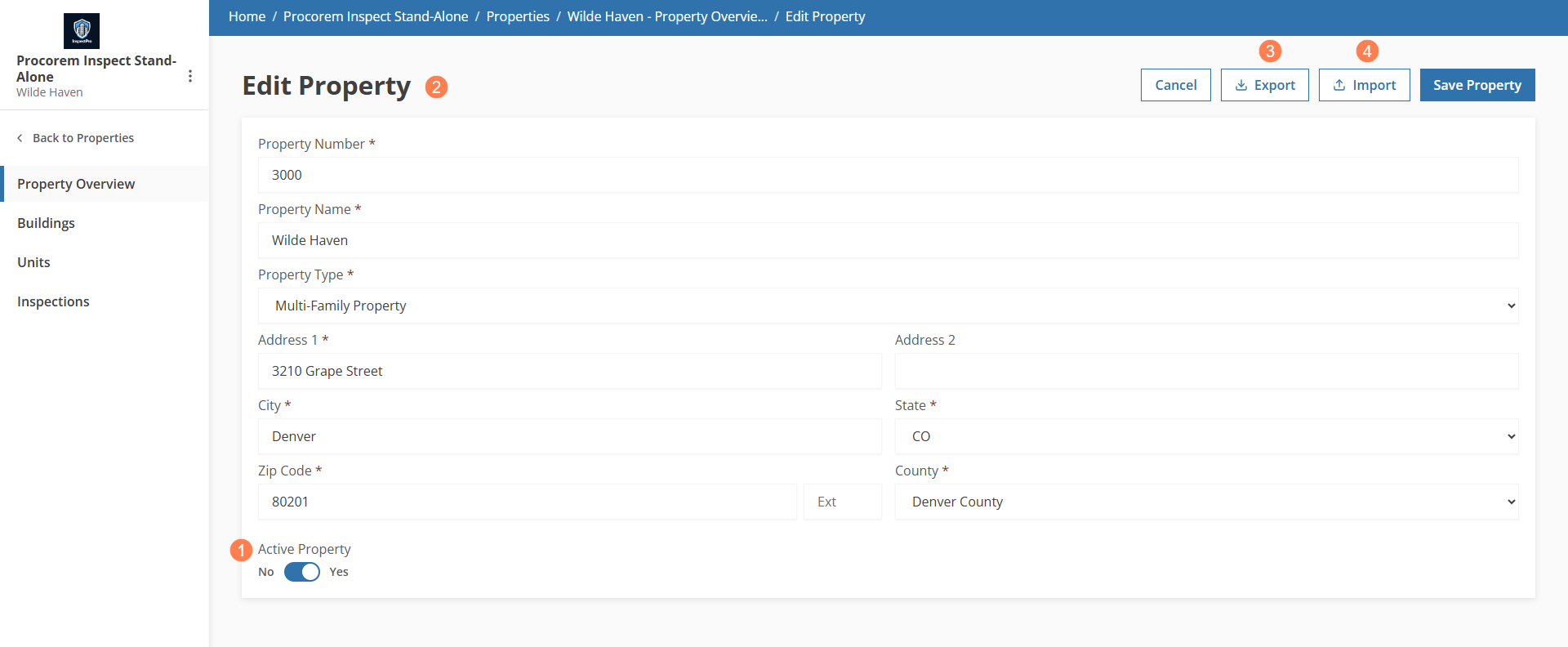Click Edit Property in the breadcrumb
The height and width of the screenshot is (647, 1568).
pos(825,16)
